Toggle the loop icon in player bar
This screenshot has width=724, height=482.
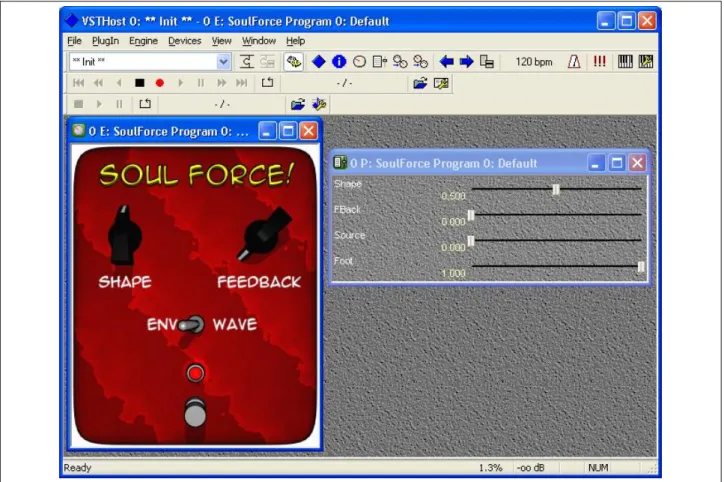point(267,83)
